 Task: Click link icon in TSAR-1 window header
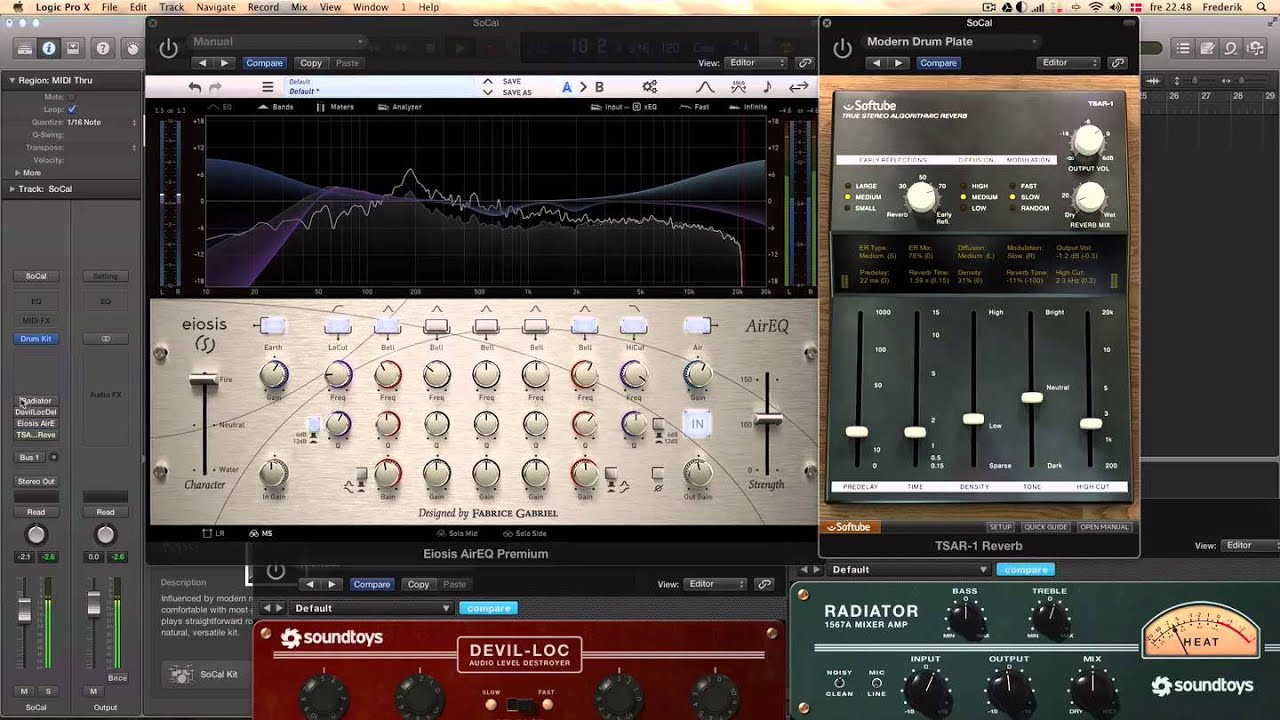(x=1118, y=63)
